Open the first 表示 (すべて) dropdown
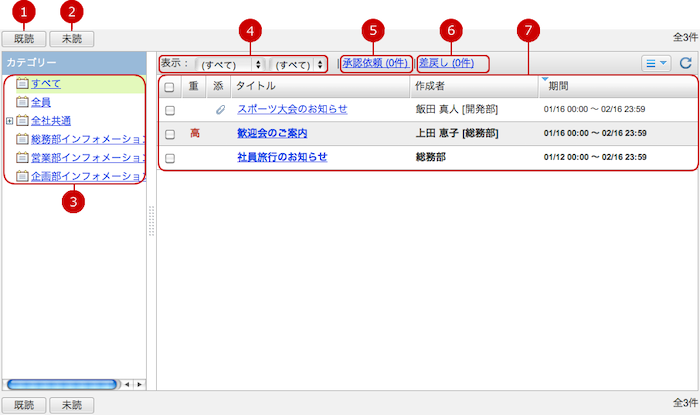The height and width of the screenshot is (415, 700). [x=231, y=65]
